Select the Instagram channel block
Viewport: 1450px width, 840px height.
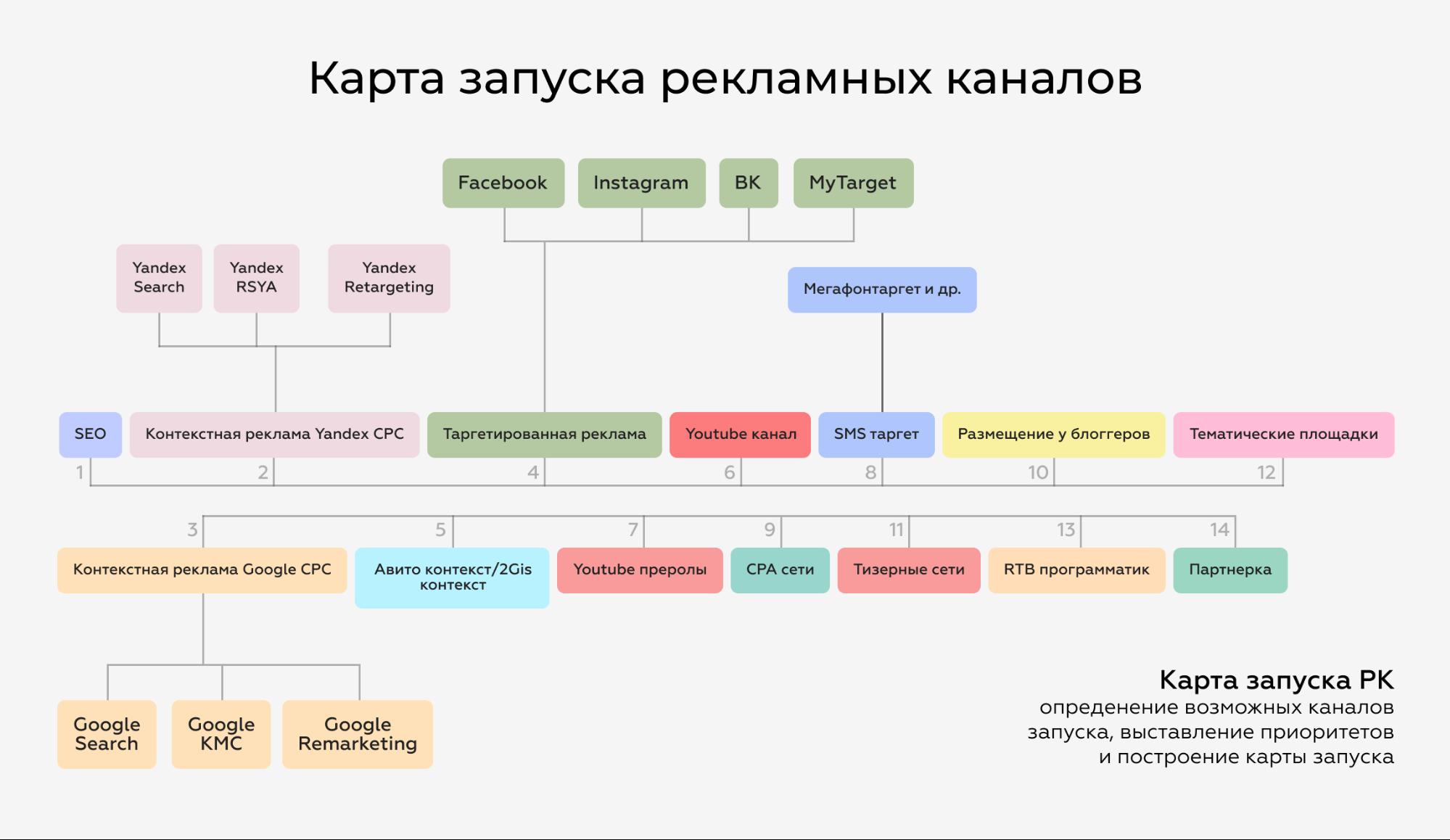coord(640,182)
